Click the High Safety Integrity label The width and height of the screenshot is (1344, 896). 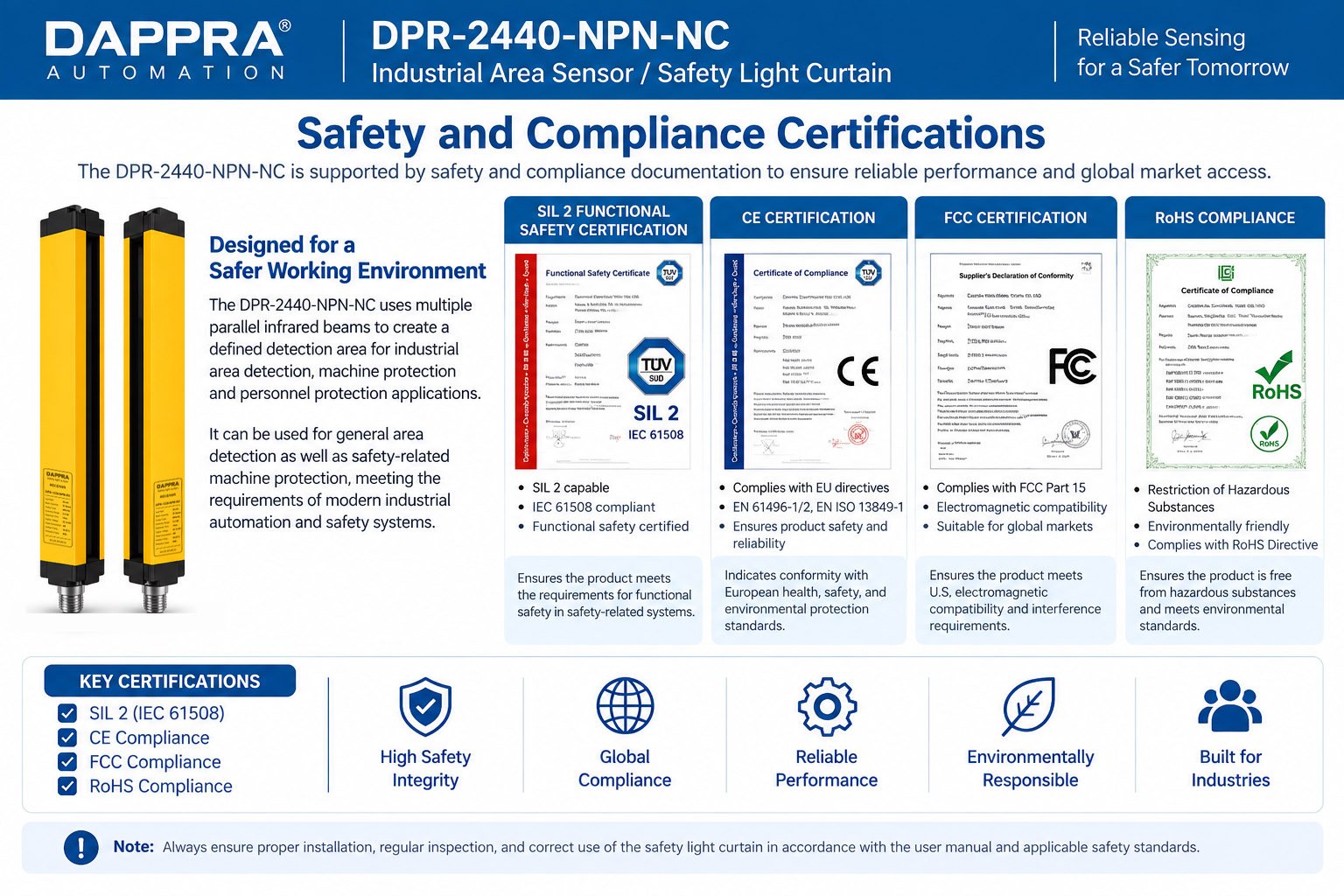pyautogui.click(x=425, y=768)
